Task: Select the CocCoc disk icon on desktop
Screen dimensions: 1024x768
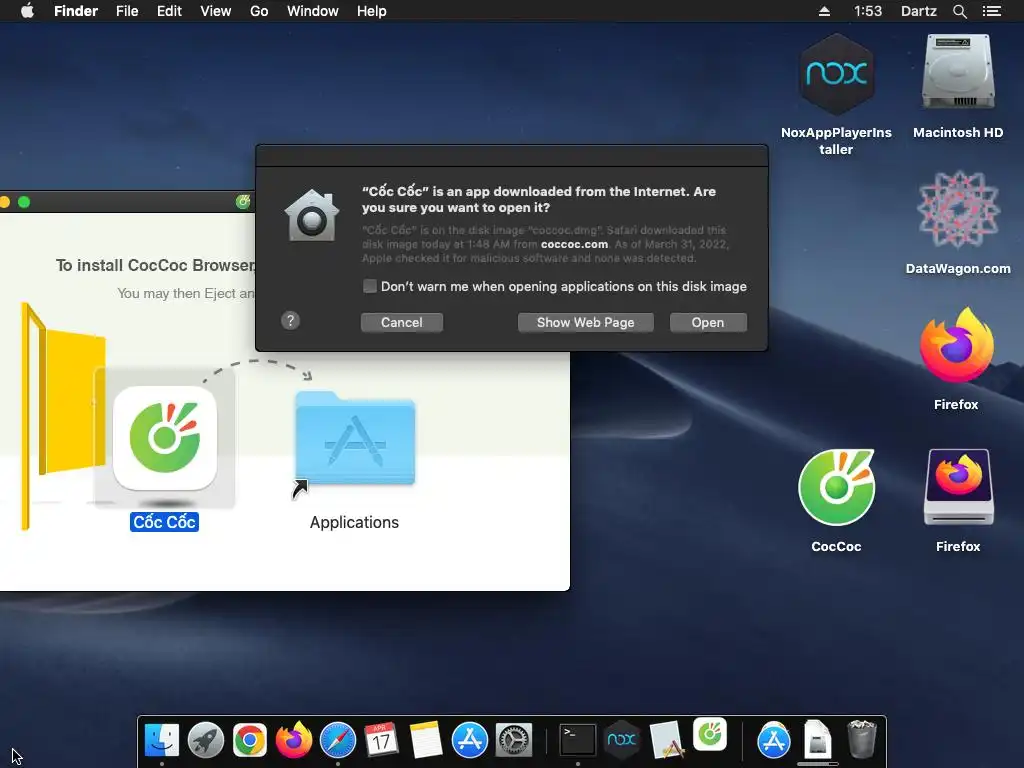Action: tap(837, 487)
